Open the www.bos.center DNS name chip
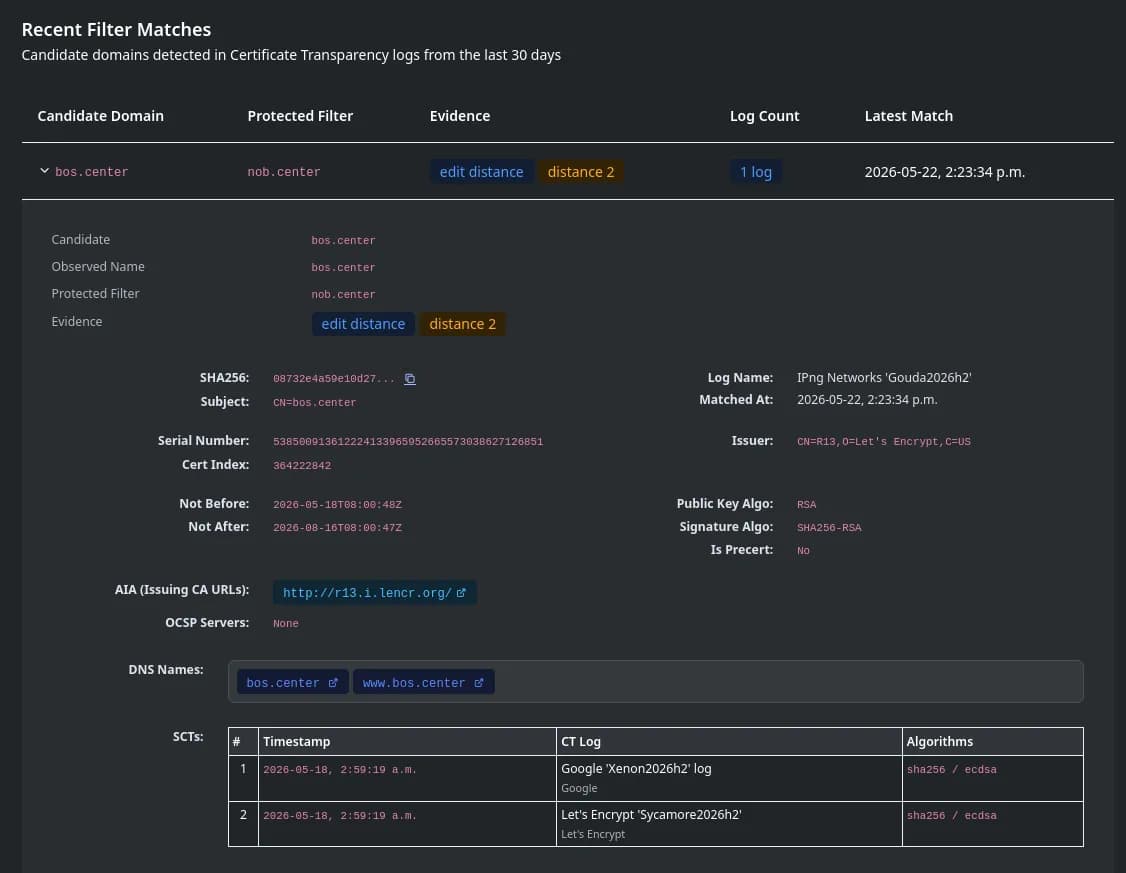 (423, 682)
